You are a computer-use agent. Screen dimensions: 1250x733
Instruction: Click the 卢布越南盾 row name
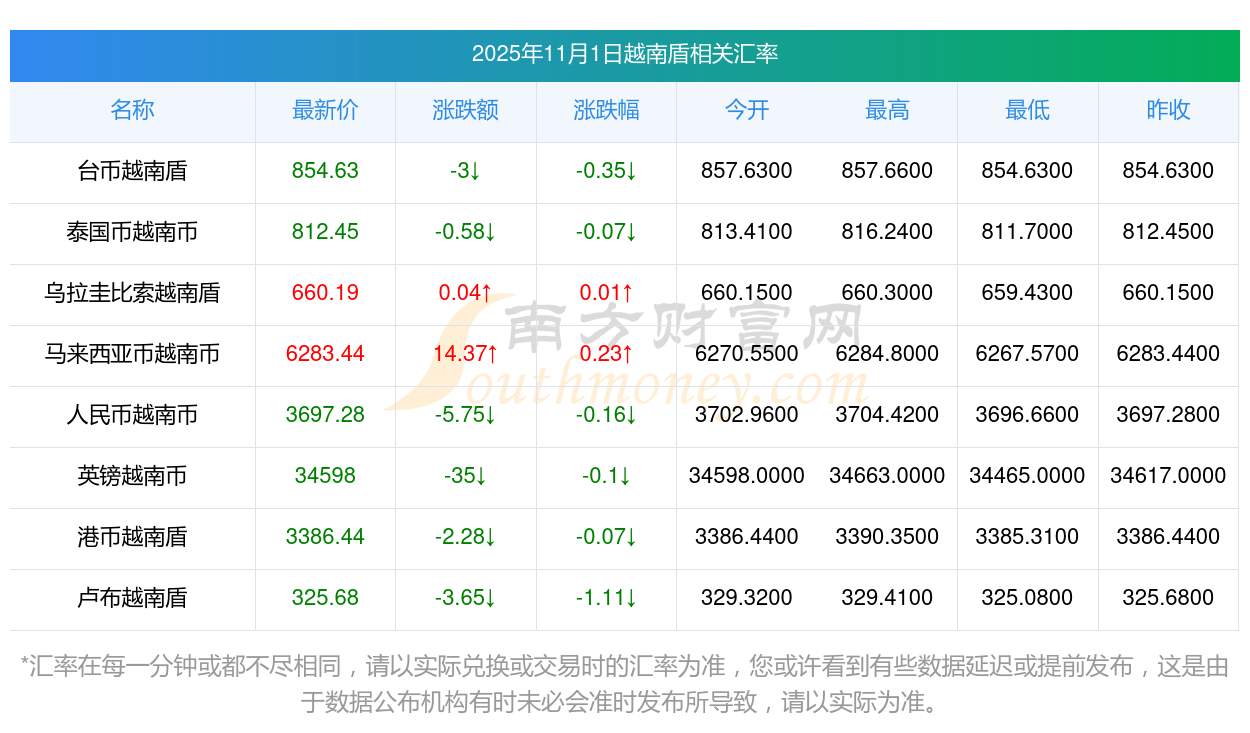click(132, 598)
